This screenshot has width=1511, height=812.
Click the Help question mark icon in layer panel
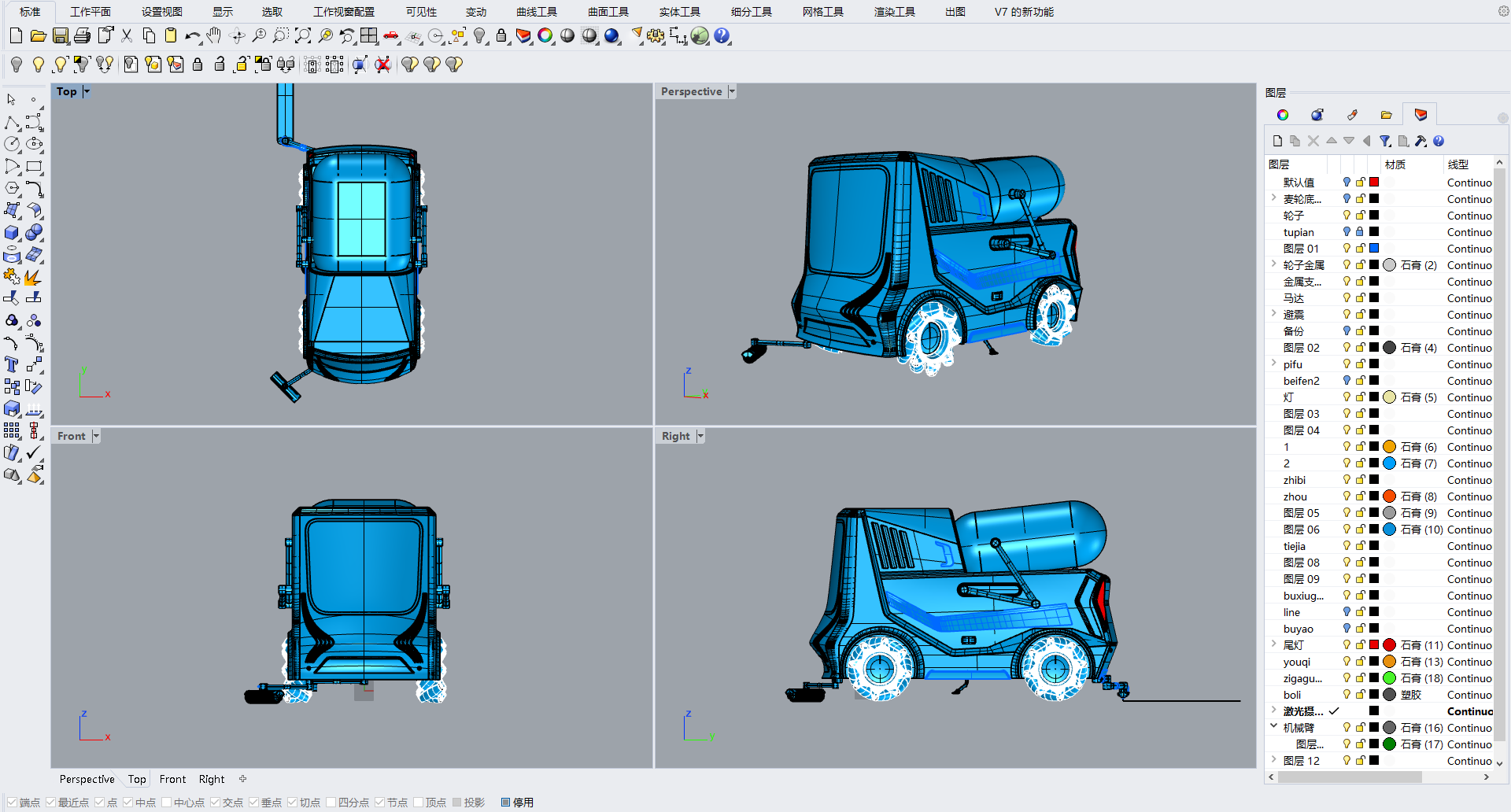point(1439,141)
